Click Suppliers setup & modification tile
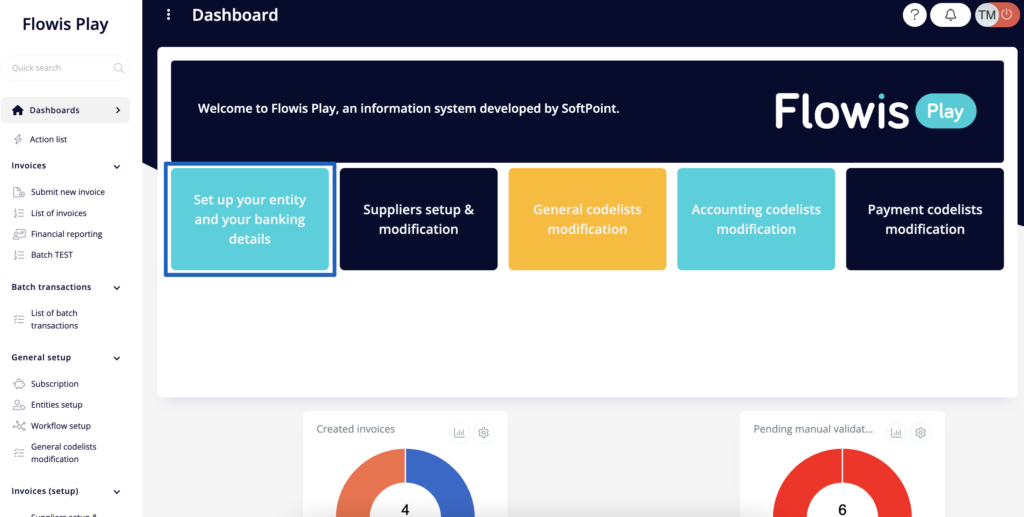The width and height of the screenshot is (1024, 517). tap(419, 219)
